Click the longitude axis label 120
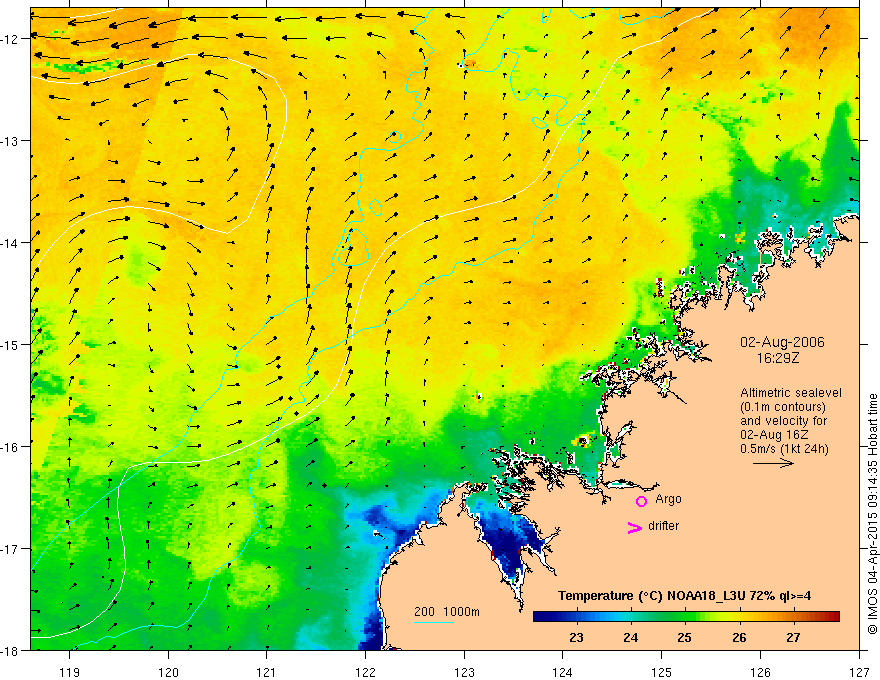 tap(168, 672)
